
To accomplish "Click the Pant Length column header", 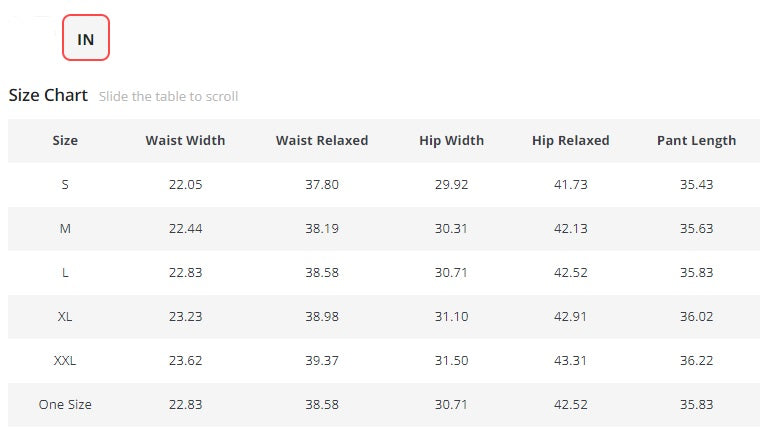I will pyautogui.click(x=697, y=141).
